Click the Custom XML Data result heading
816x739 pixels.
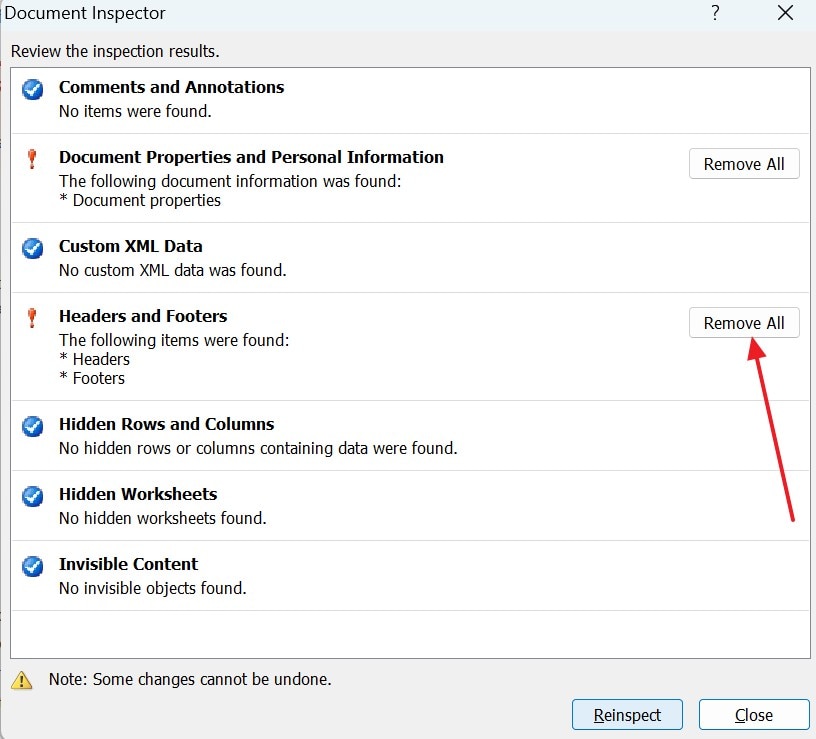[131, 246]
